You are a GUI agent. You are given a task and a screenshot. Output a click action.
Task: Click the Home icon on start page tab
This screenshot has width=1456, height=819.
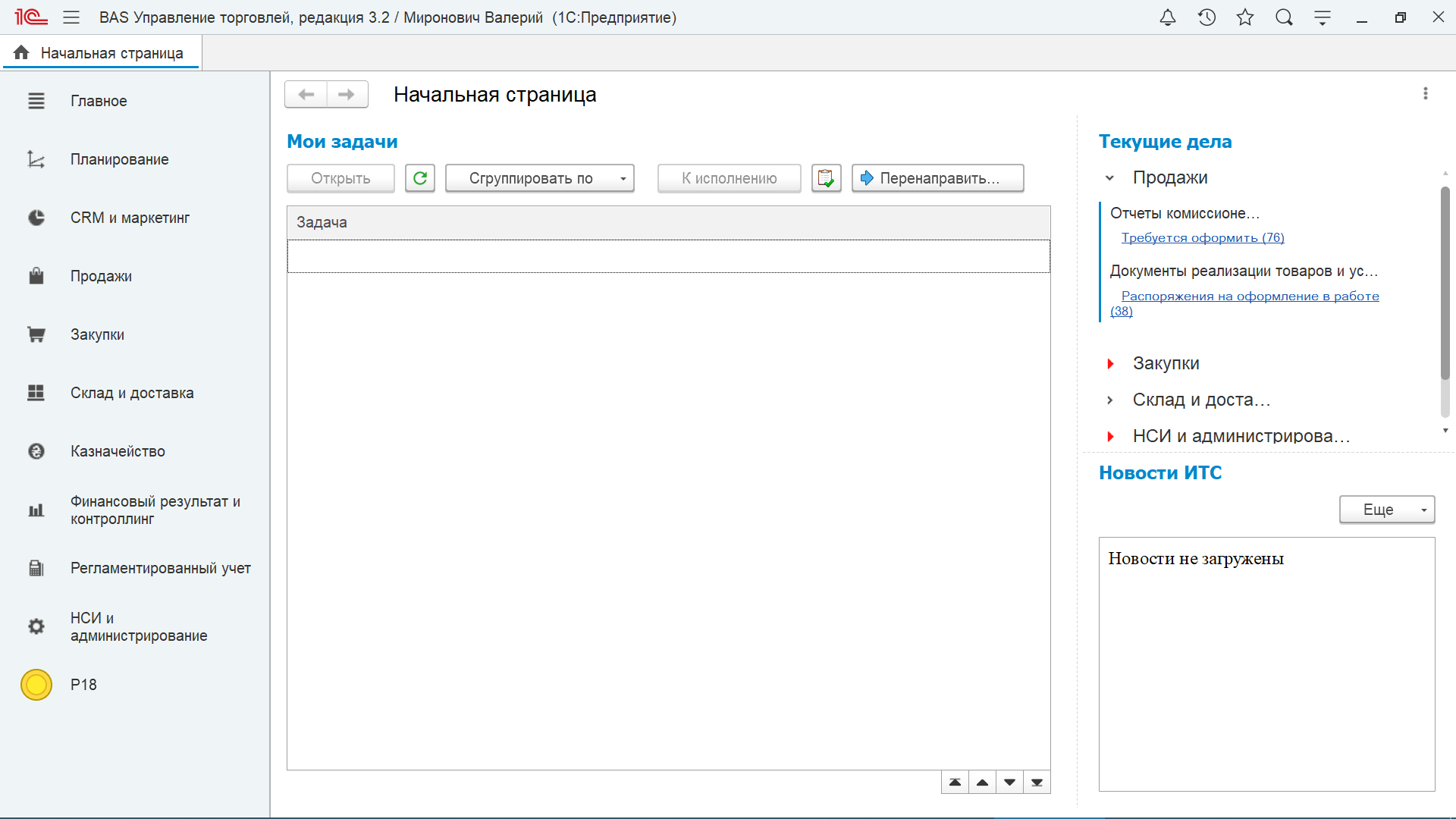pos(21,52)
